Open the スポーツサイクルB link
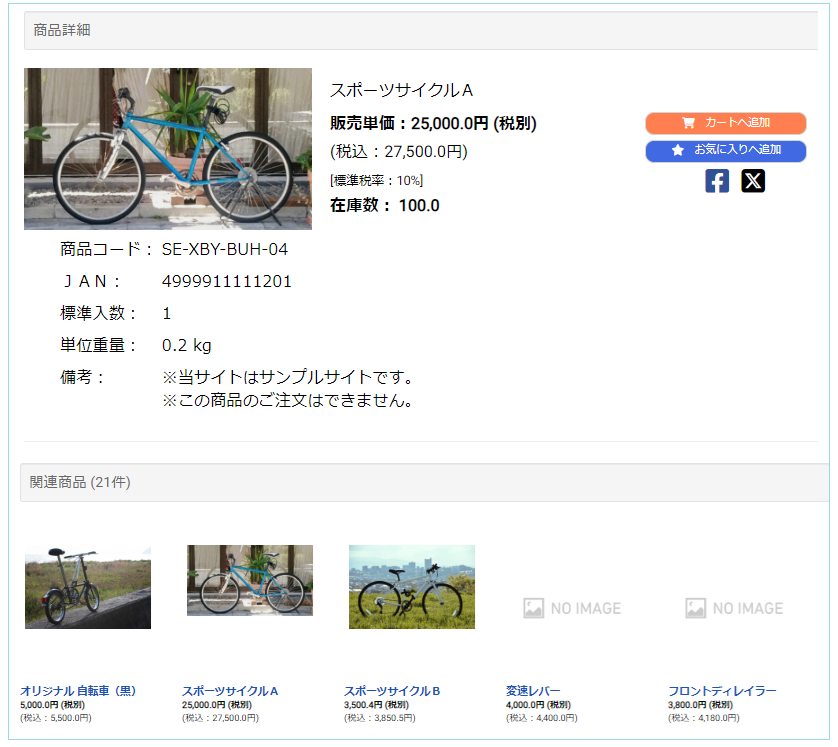 392,691
